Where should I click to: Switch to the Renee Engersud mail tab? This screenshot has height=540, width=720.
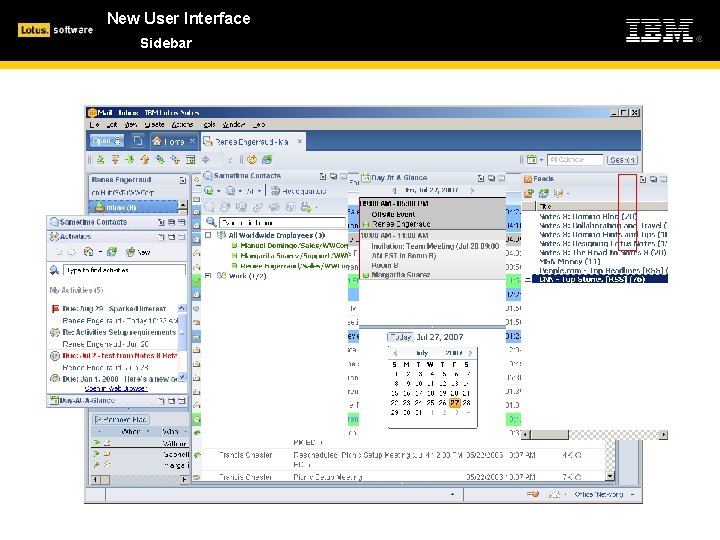(x=252, y=141)
